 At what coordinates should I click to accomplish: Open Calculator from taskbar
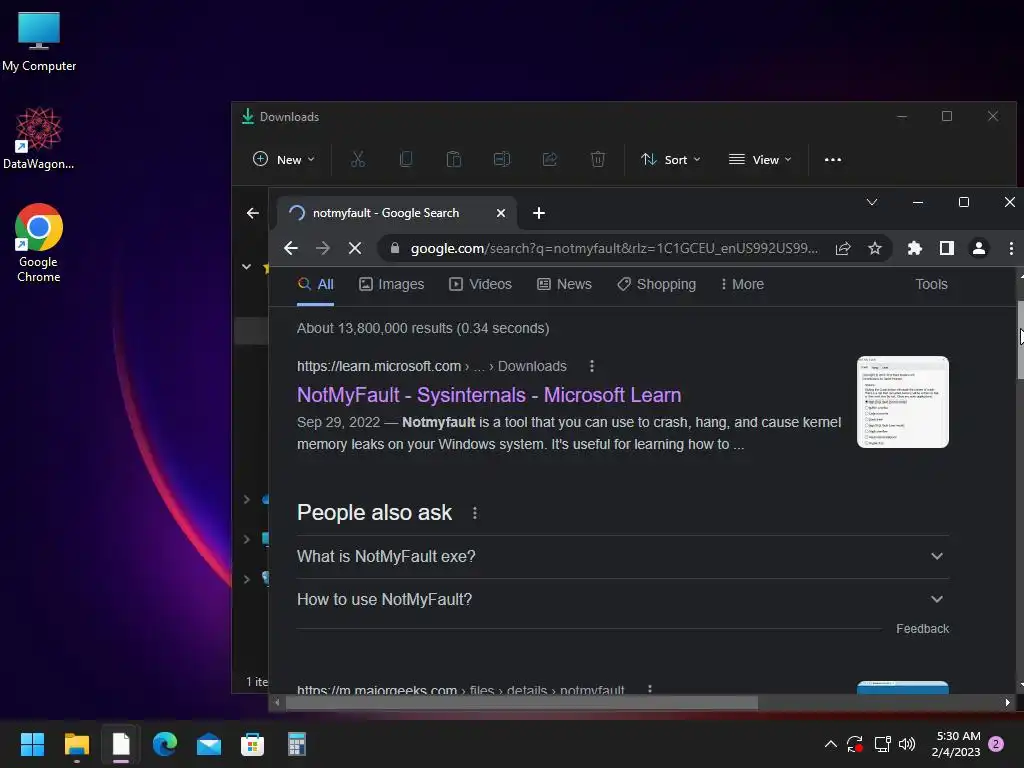296,744
